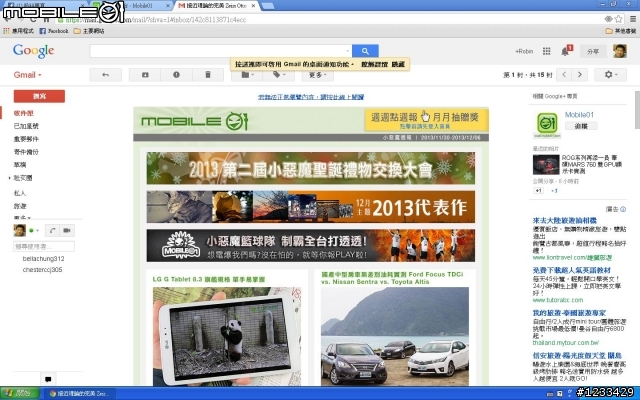
Task: Open the Mobile01 Google+ page name
Action: pos(579,115)
